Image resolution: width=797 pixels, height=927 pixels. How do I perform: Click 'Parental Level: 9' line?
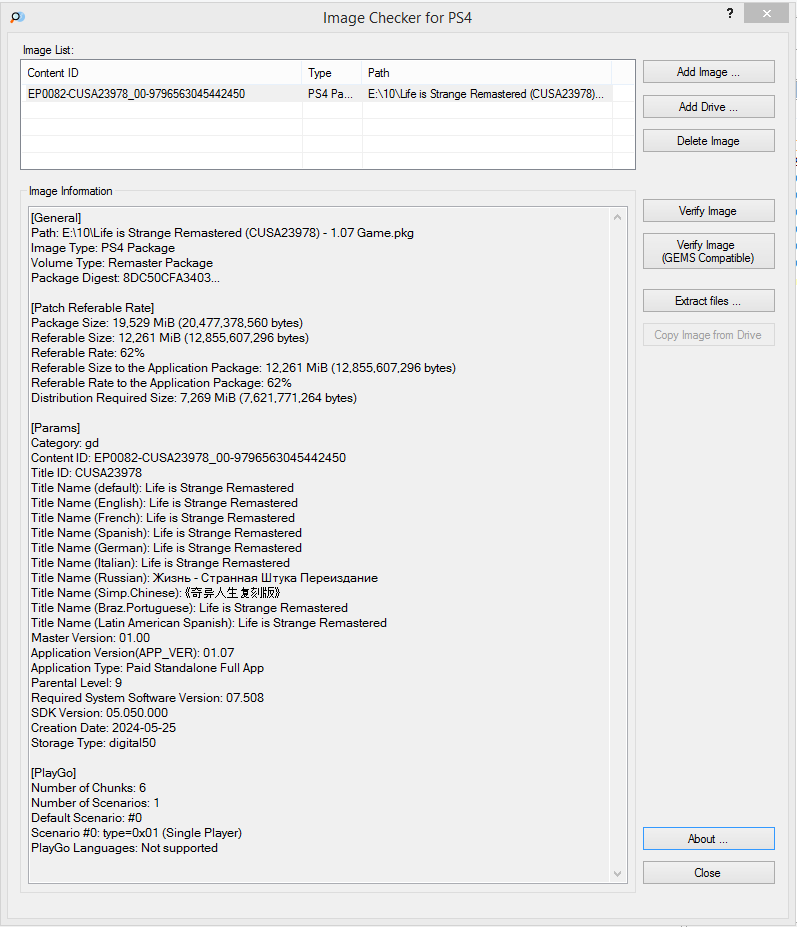[76, 683]
